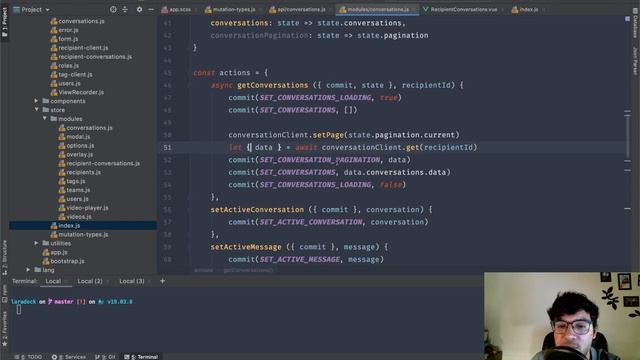This screenshot has width=640, height=360.
Task: Toggle the npm tool window side button
Action: (x=4, y=294)
